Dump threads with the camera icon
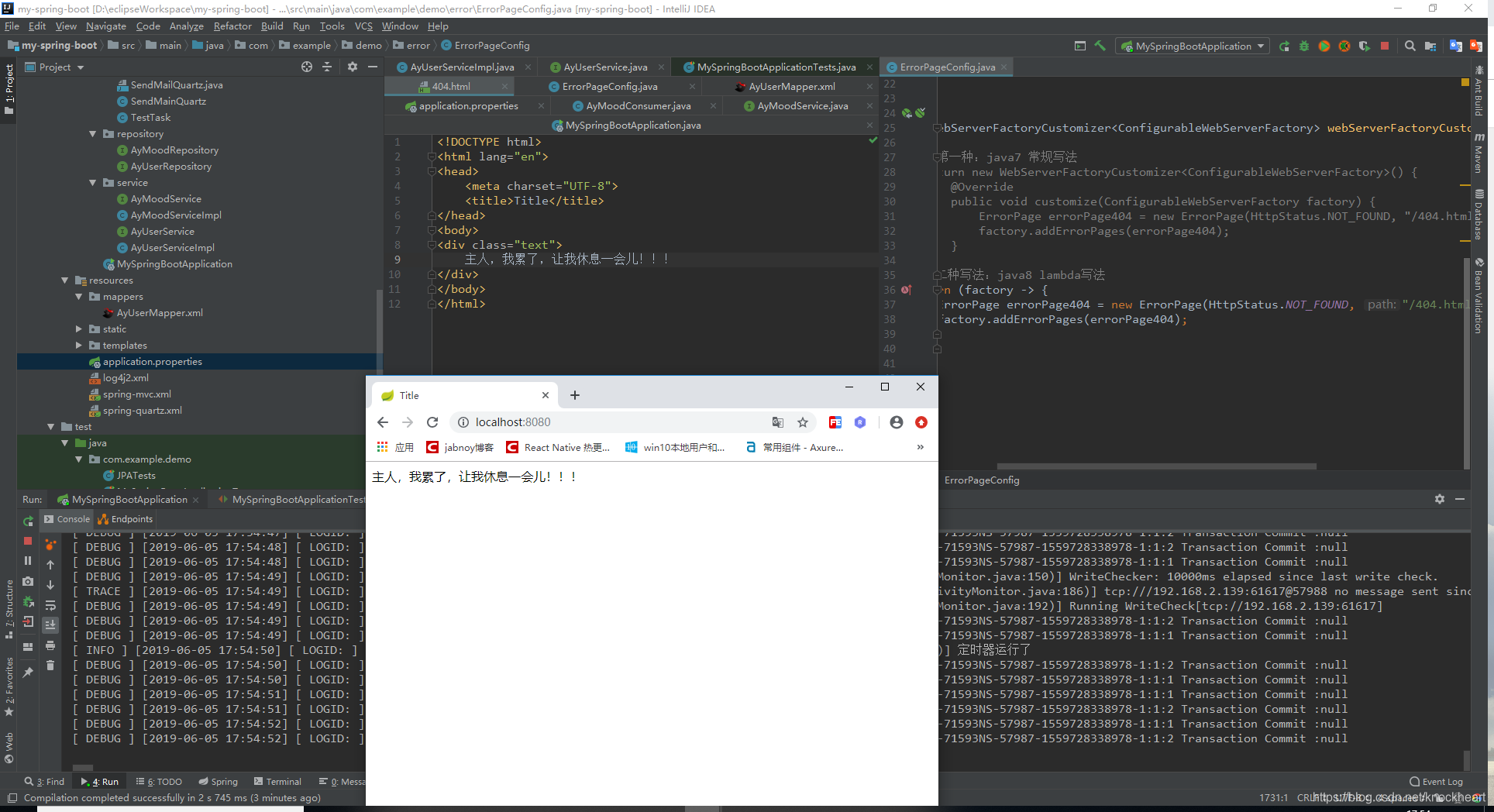This screenshot has width=1494, height=812. click(x=28, y=580)
